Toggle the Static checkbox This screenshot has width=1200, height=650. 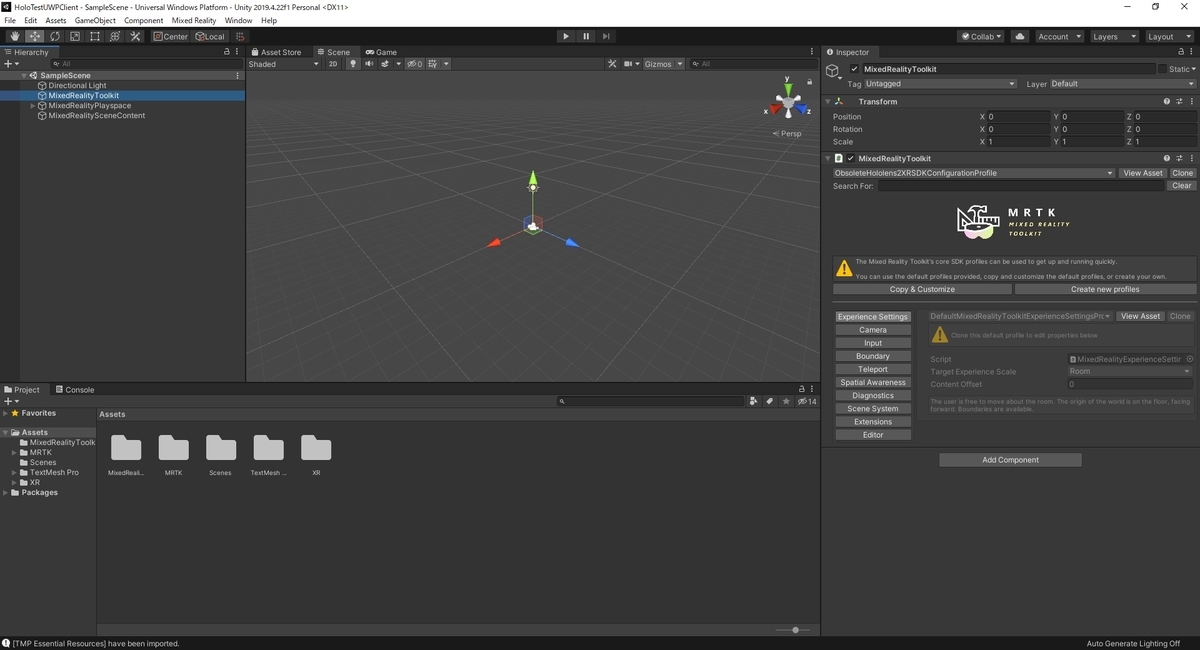pyautogui.click(x=1162, y=69)
